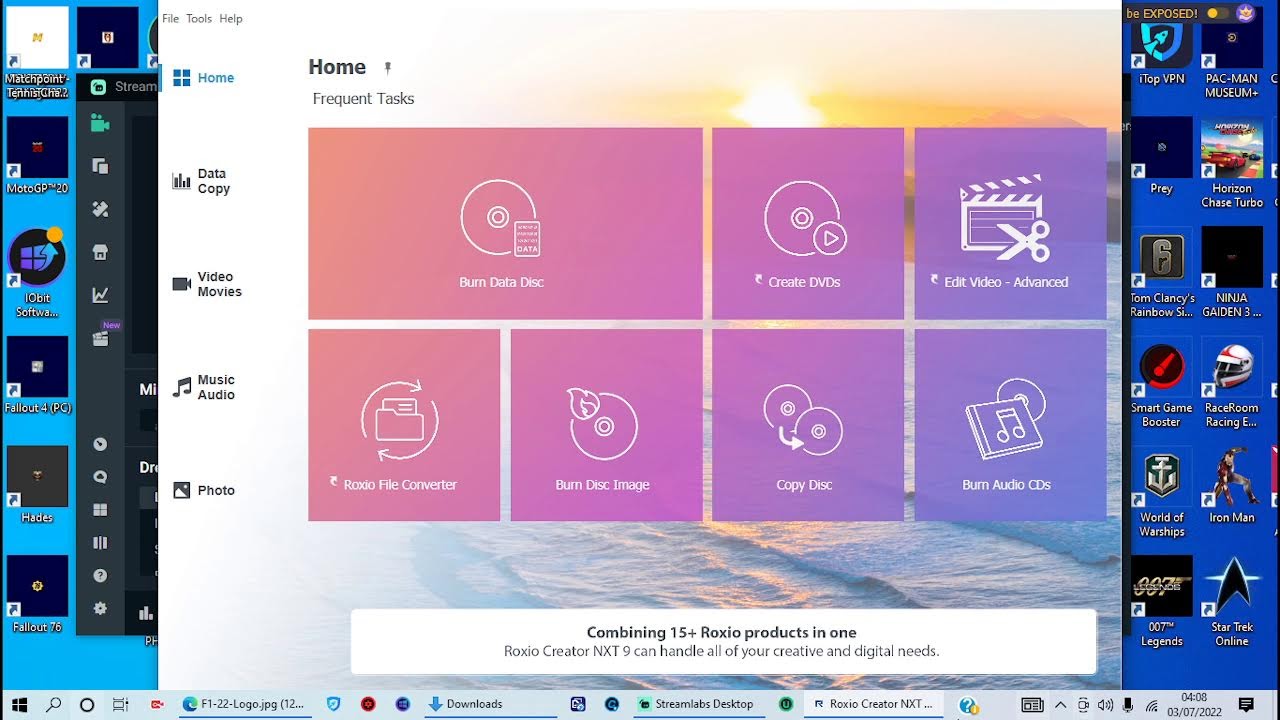Open the File menu

(171, 18)
